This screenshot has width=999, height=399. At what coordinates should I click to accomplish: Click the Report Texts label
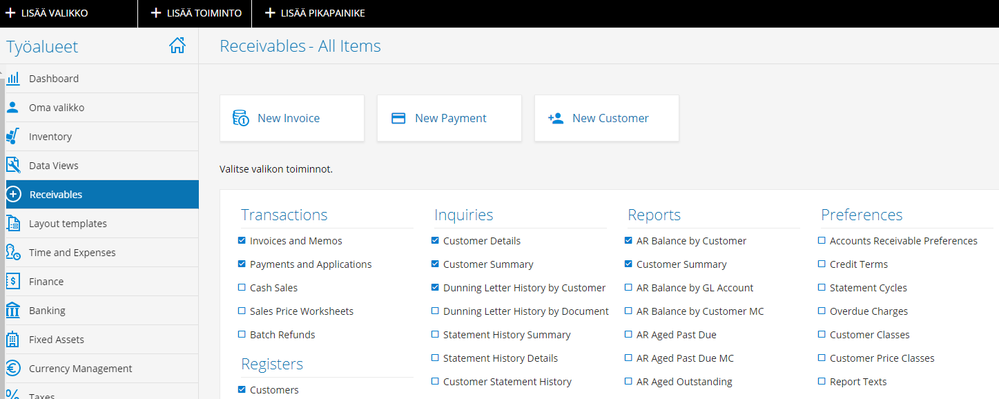point(858,382)
